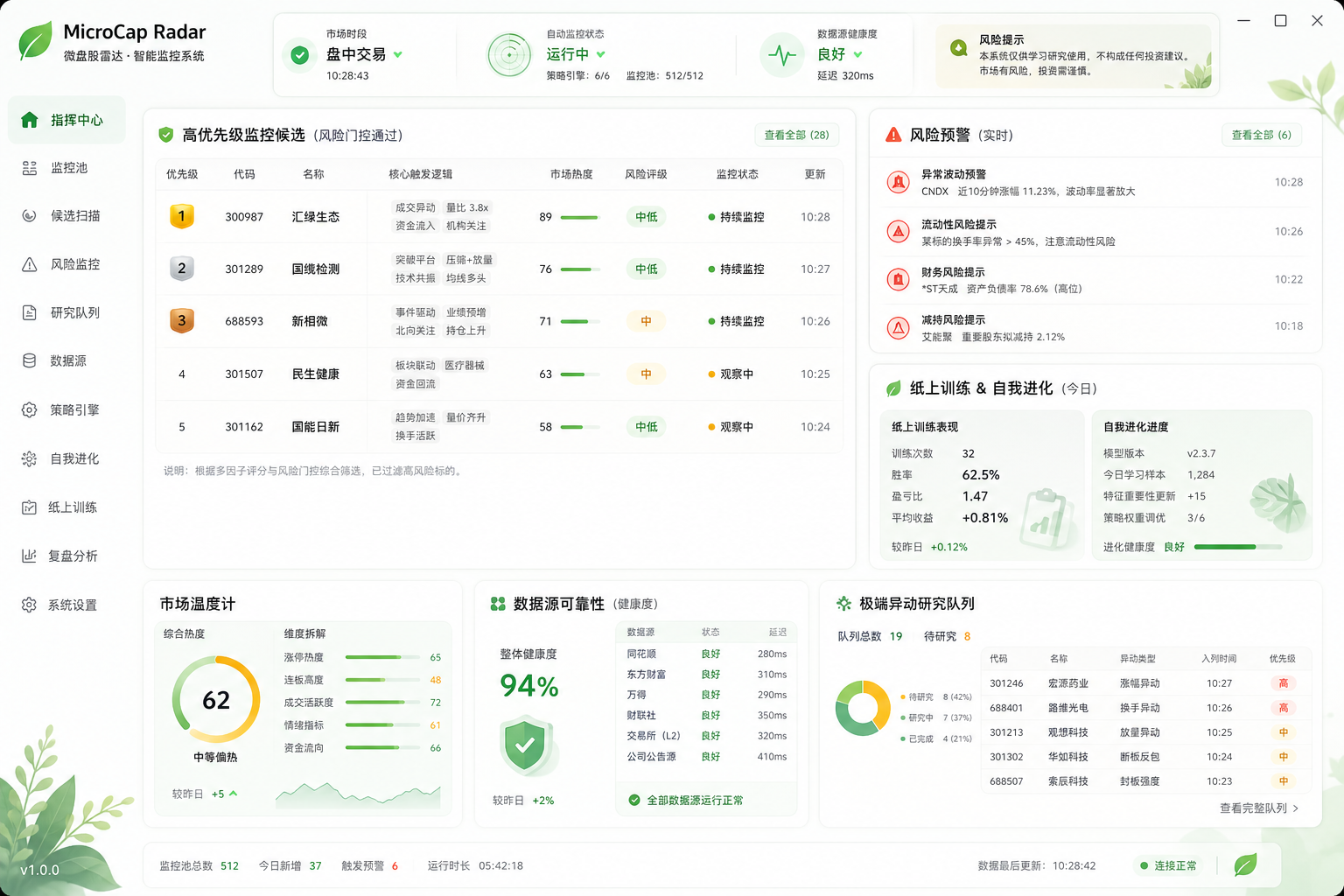
Task: Click the 模型版本 v2.3.7 value
Action: point(1201,453)
